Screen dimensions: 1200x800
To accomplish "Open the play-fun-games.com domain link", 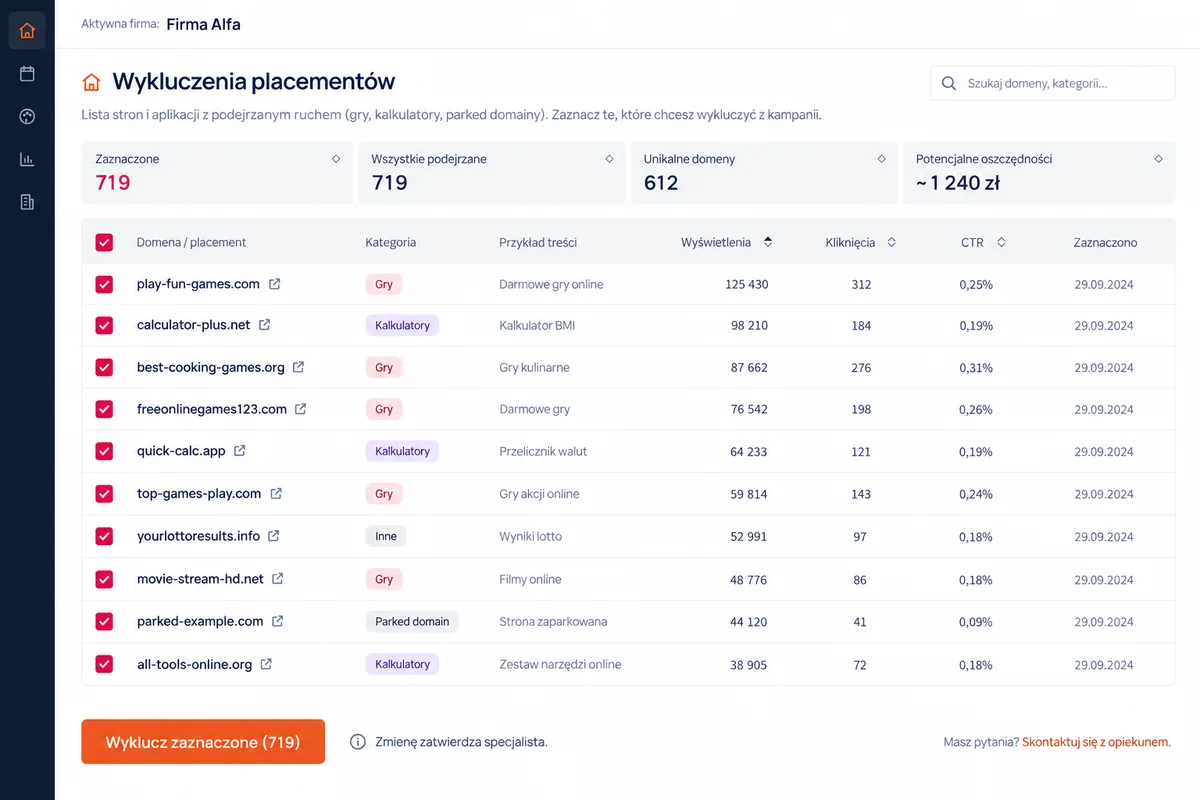I will pos(198,284).
